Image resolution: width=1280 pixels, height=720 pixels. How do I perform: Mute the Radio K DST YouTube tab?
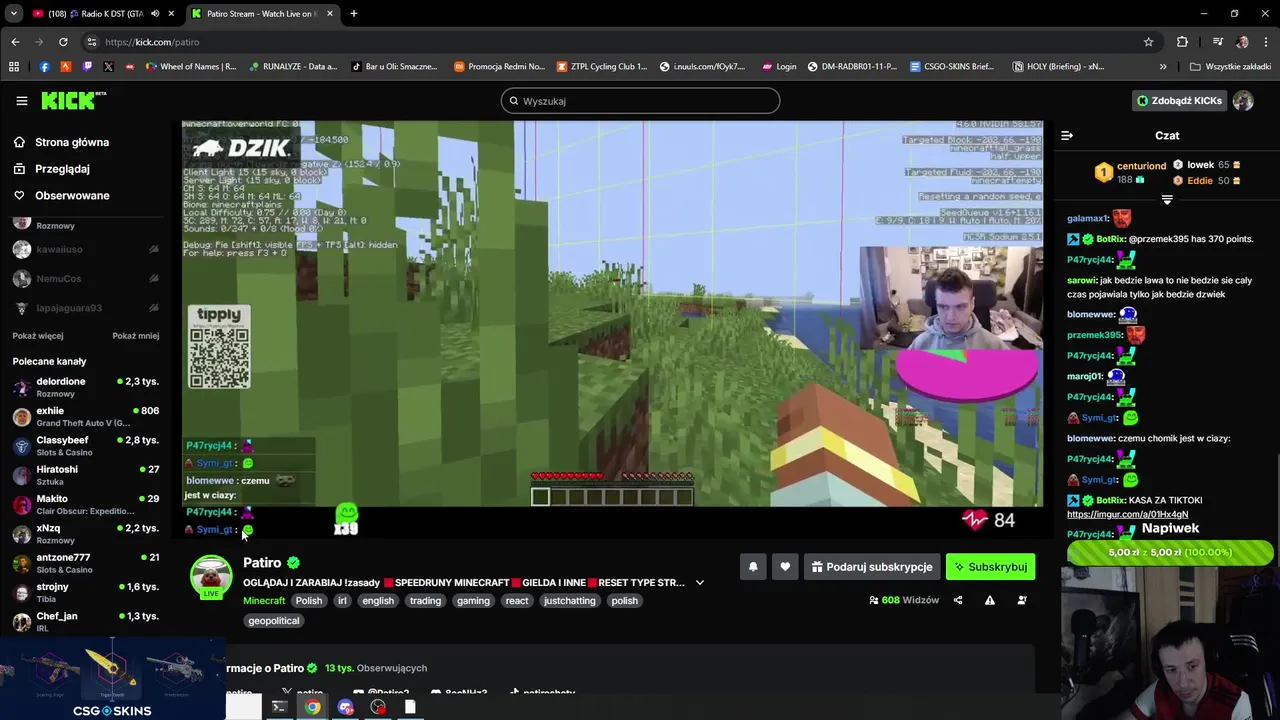click(155, 14)
